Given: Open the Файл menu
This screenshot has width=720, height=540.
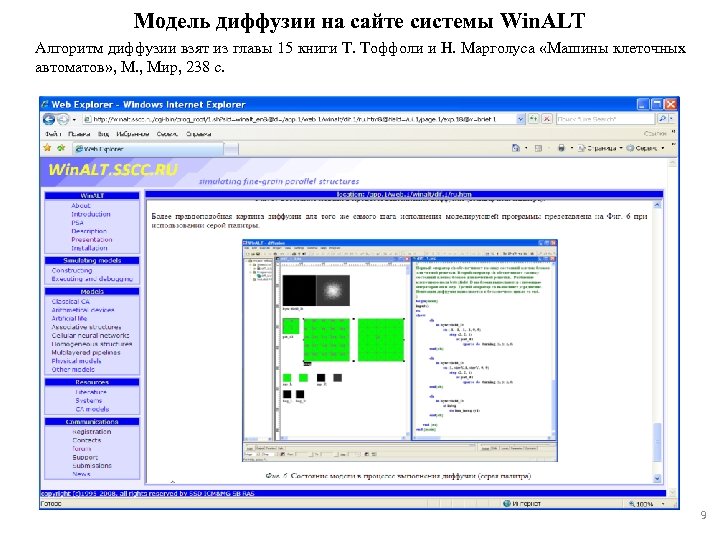Looking at the screenshot, I should pyautogui.click(x=52, y=134).
